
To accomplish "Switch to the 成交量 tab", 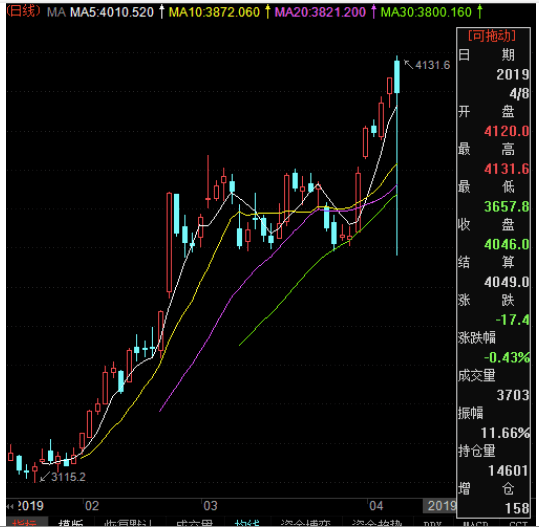I will point(195,523).
